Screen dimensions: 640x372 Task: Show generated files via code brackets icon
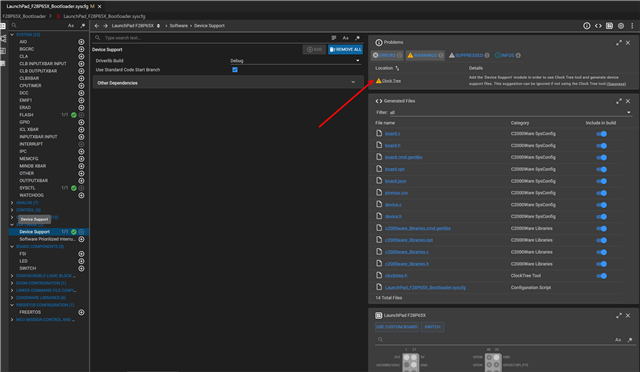(x=598, y=26)
